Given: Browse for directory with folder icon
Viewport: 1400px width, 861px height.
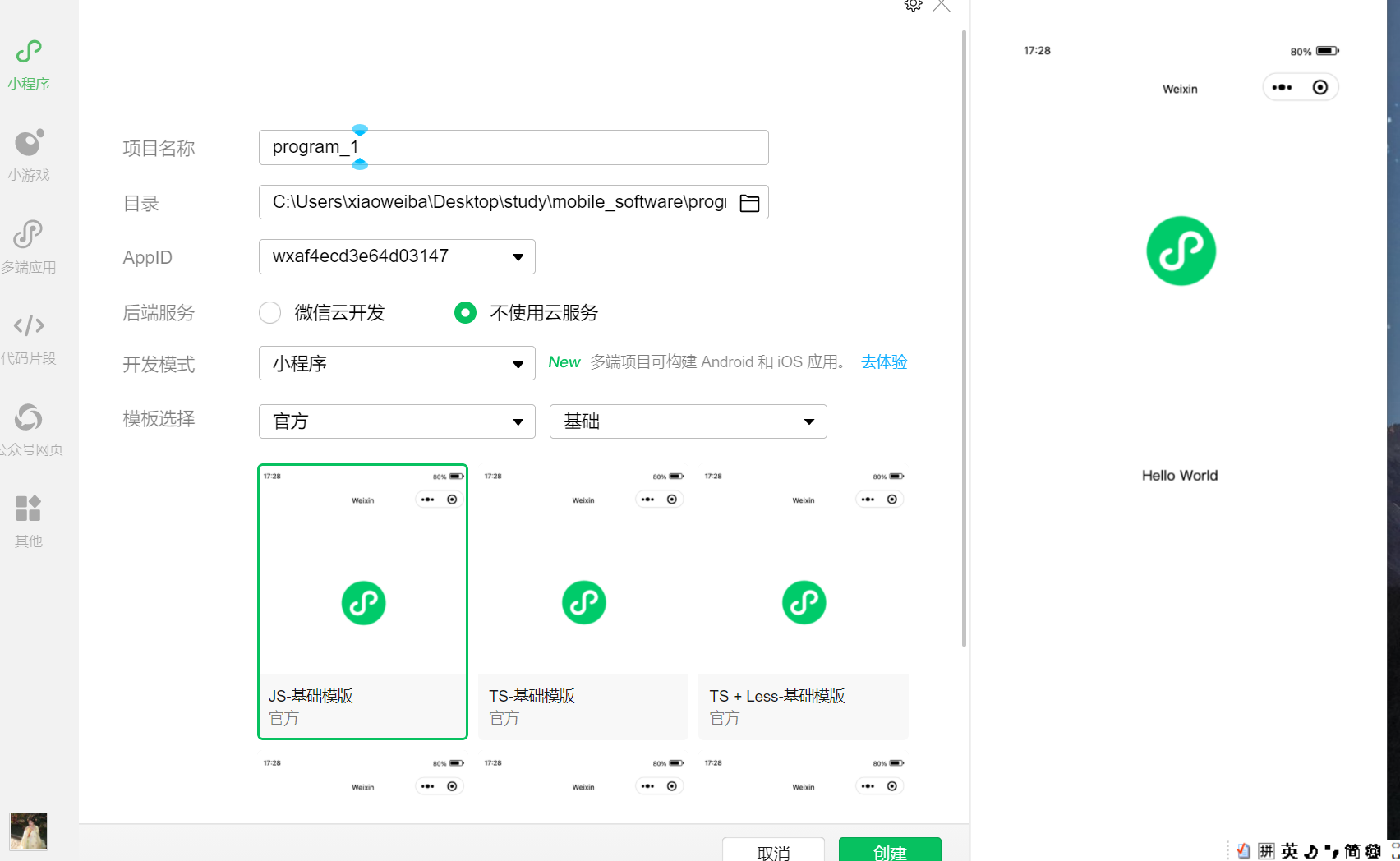Looking at the screenshot, I should (x=749, y=203).
